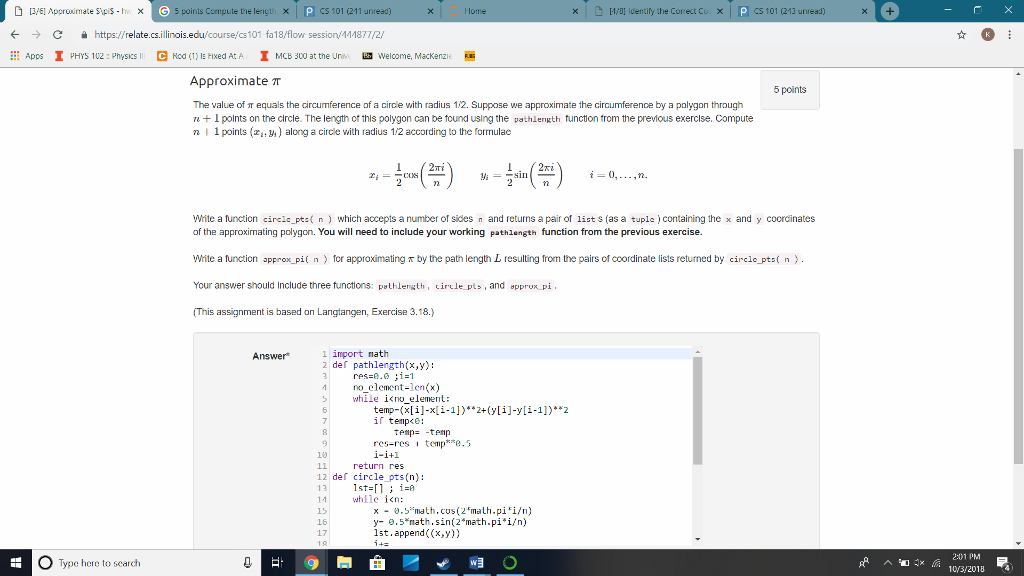Click the Task View icon
The height and width of the screenshot is (576, 1024).
click(276, 563)
